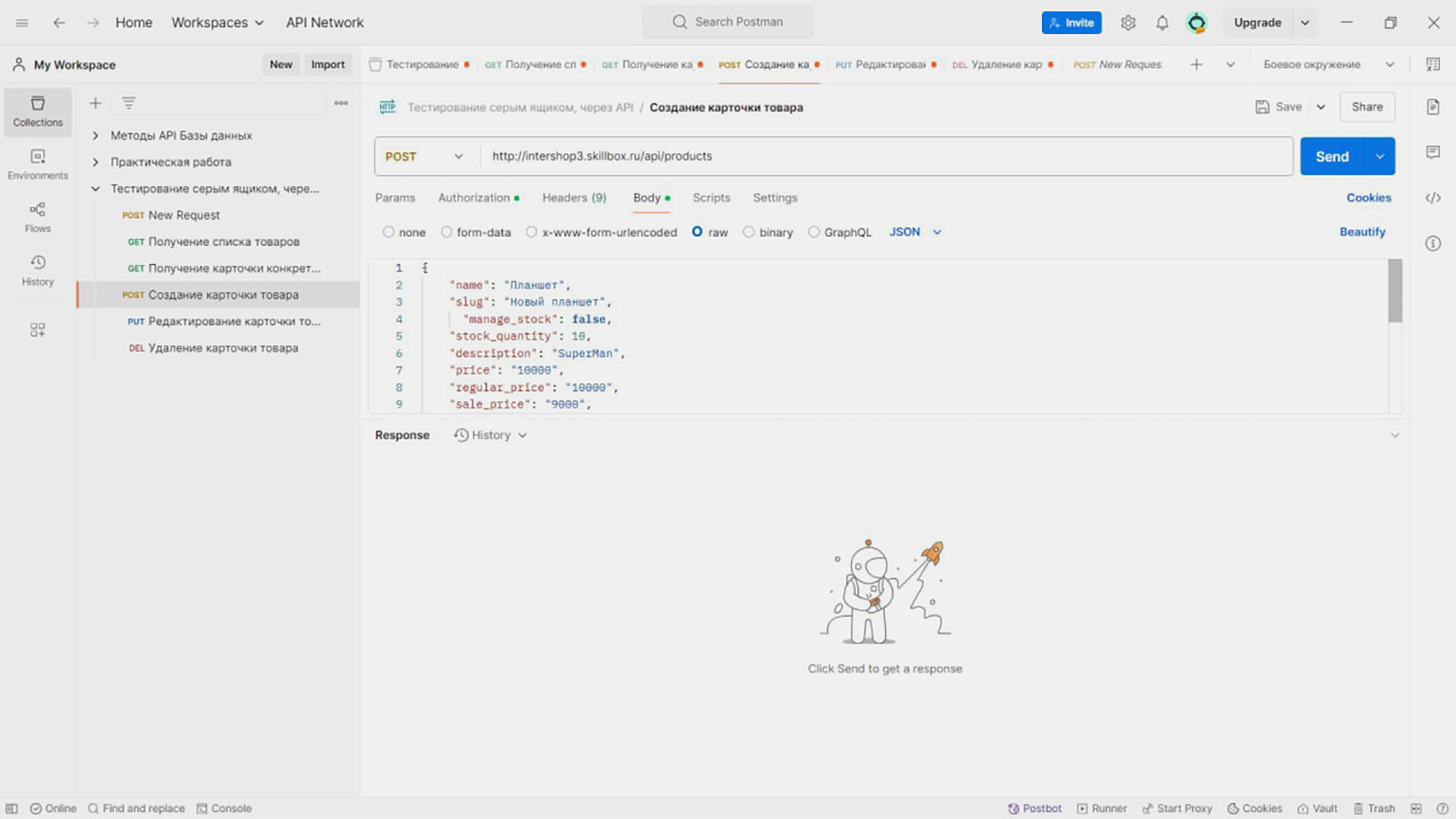Viewport: 1456px width, 819px height.
Task: Open Vault in the status bar
Action: (1317, 809)
